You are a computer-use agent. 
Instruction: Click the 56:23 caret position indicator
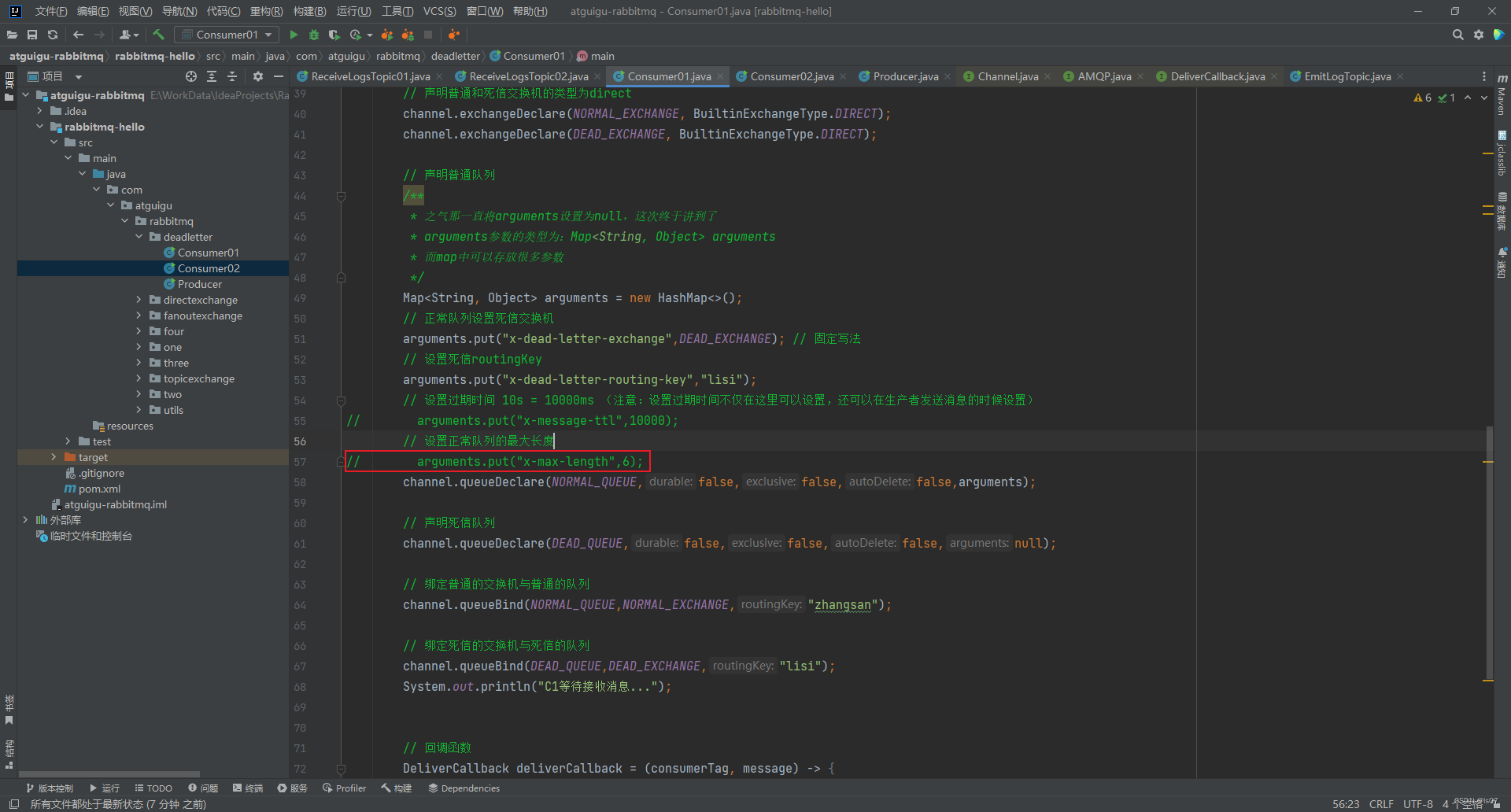click(x=1346, y=804)
